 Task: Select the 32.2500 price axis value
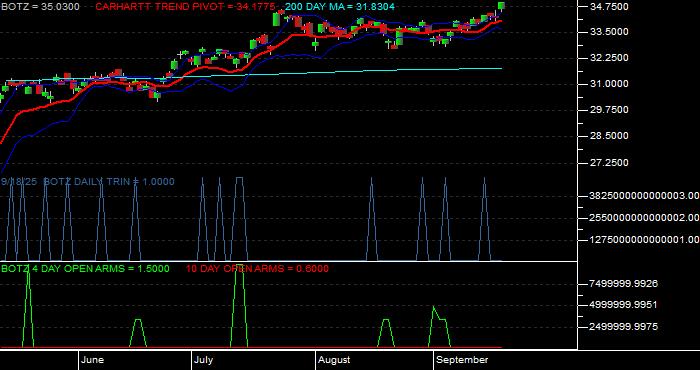(x=609, y=58)
